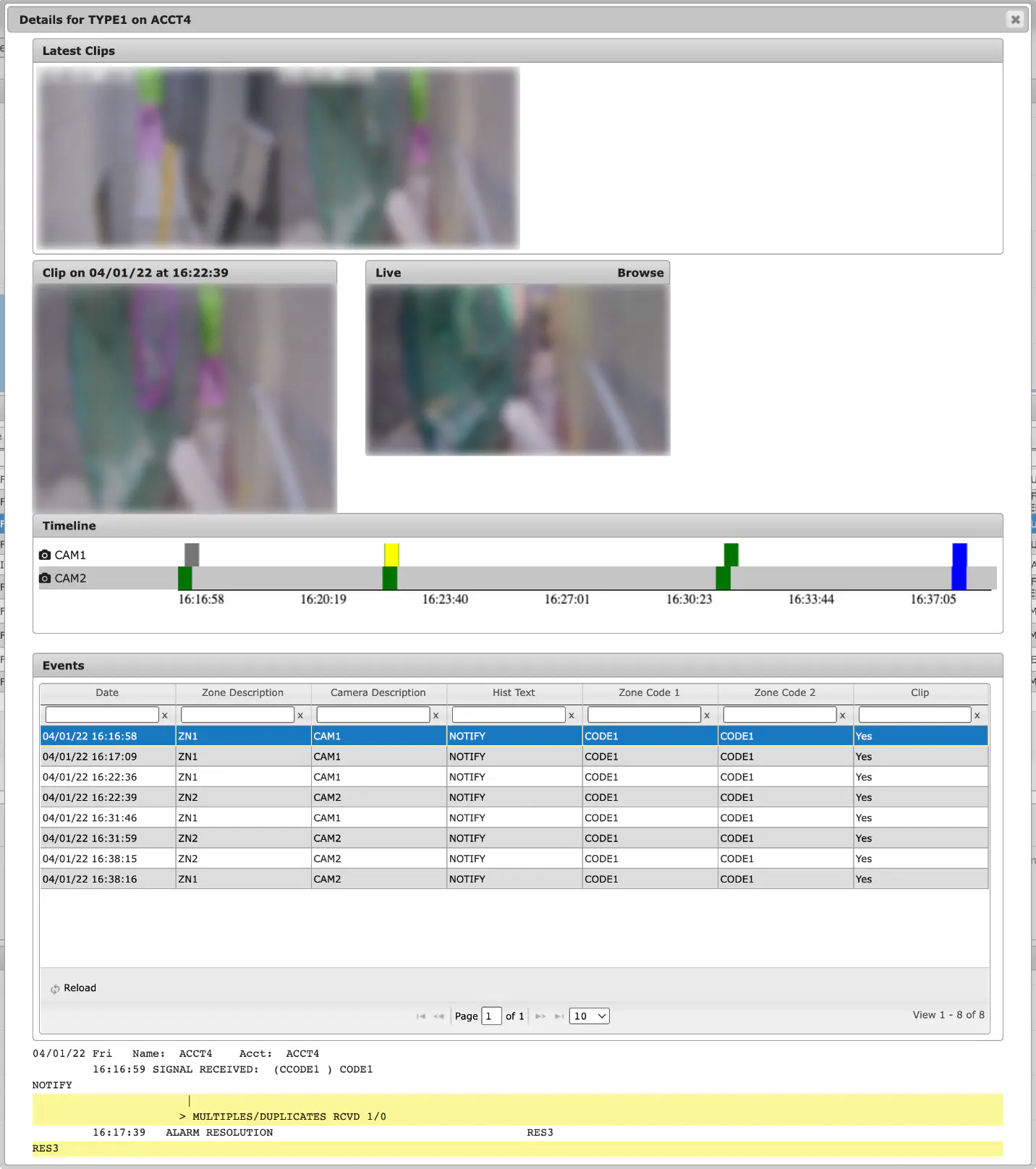Click the Page number input field

coord(492,1016)
